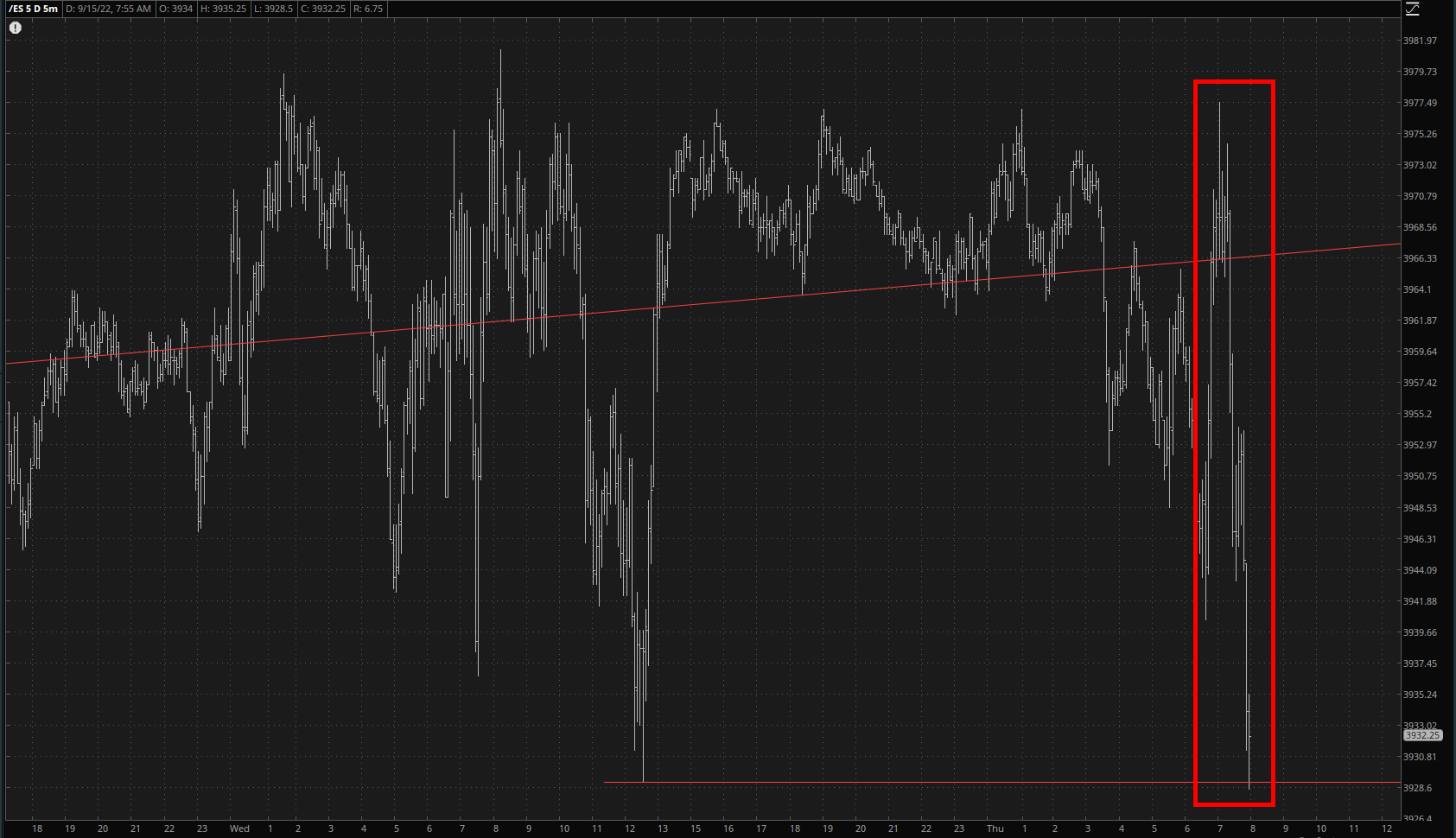Click the 3950.75 price axis label
This screenshot has width=1456, height=838.
pyautogui.click(x=1420, y=476)
